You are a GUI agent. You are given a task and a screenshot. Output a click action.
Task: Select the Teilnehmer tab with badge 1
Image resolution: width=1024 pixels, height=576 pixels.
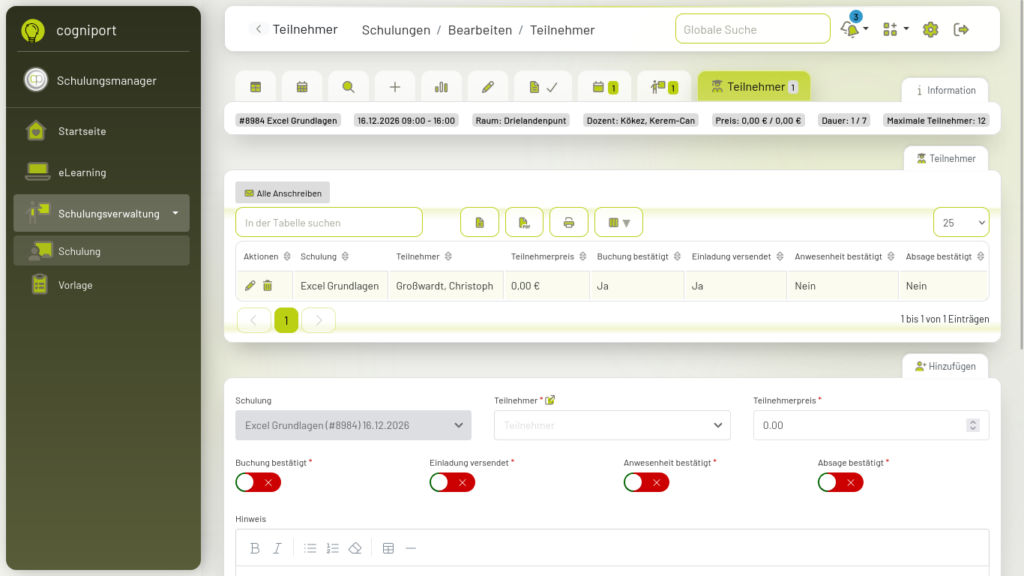[754, 86]
